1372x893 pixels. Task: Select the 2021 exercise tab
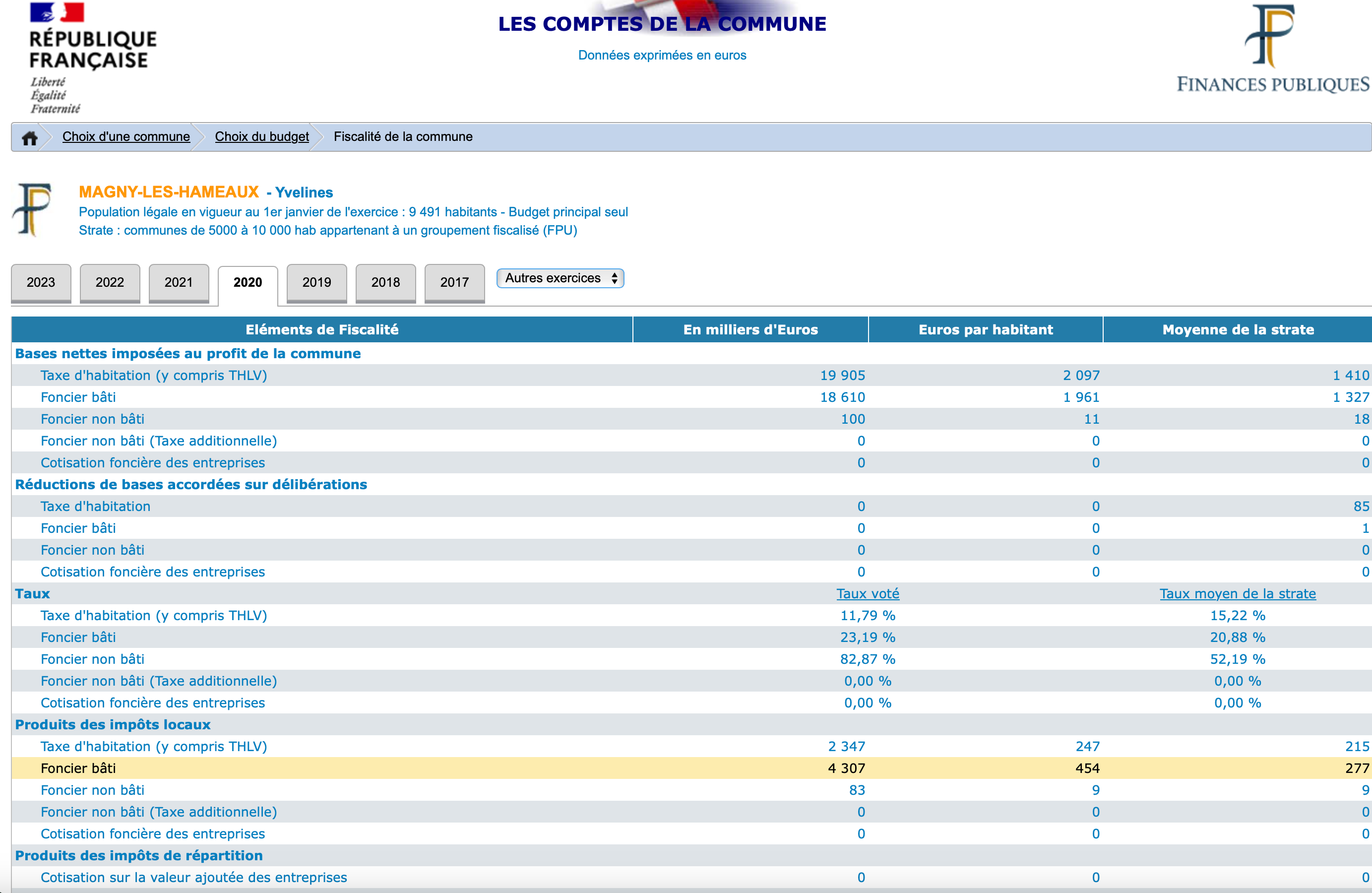pos(179,282)
